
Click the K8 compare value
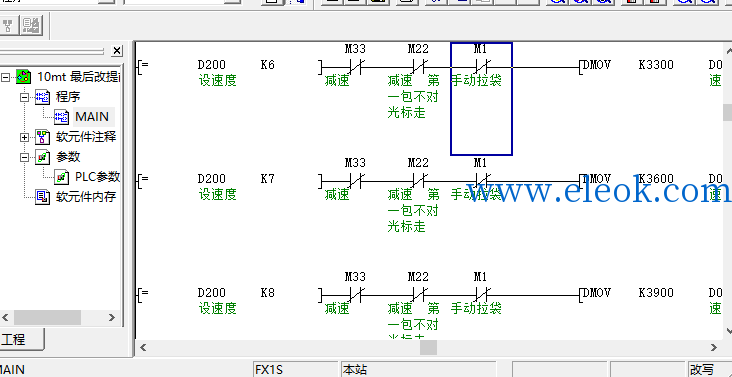[267, 293]
